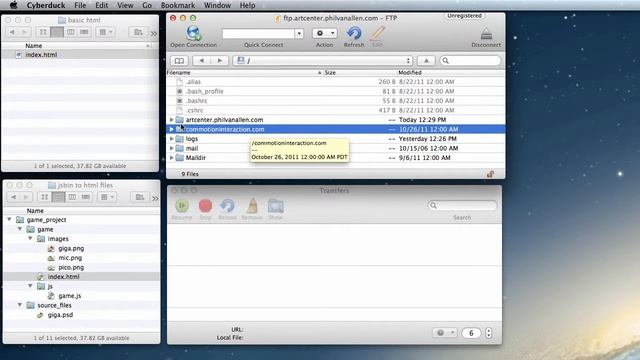This screenshot has height=360, width=640.
Task: Click the Show icon in Transfers
Action: pyautogui.click(x=276, y=206)
